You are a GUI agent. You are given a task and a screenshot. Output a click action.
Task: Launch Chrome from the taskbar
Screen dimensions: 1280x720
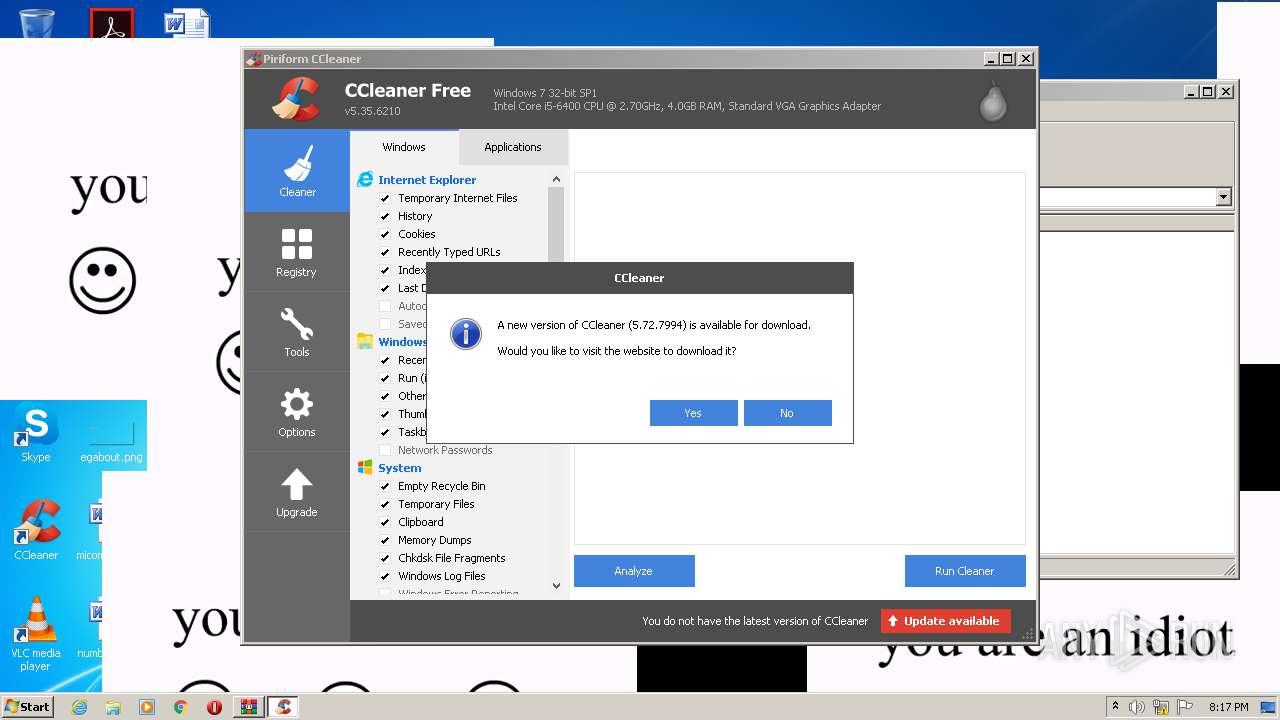click(x=181, y=707)
